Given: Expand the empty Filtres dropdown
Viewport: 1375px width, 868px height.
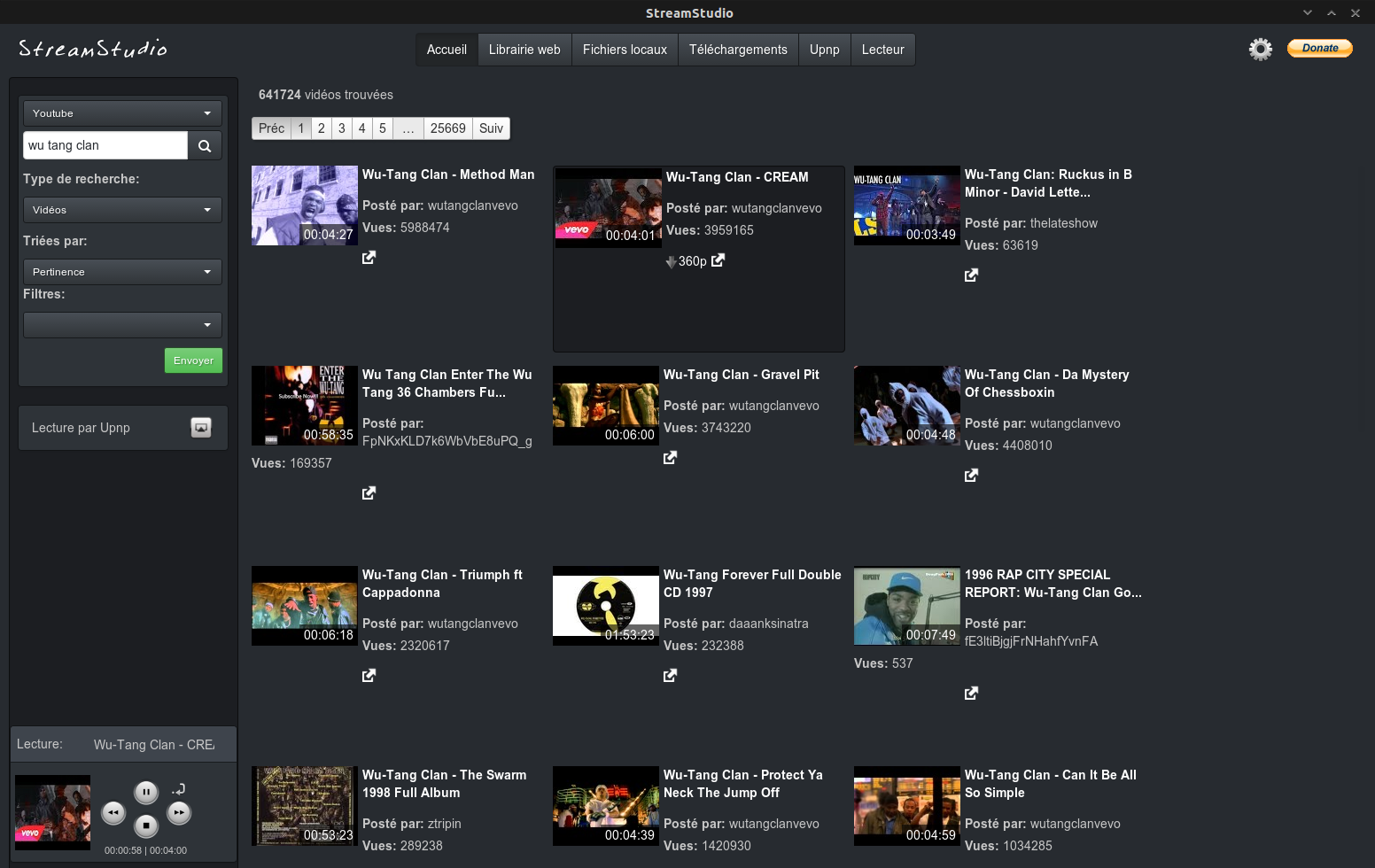Looking at the screenshot, I should 122,325.
